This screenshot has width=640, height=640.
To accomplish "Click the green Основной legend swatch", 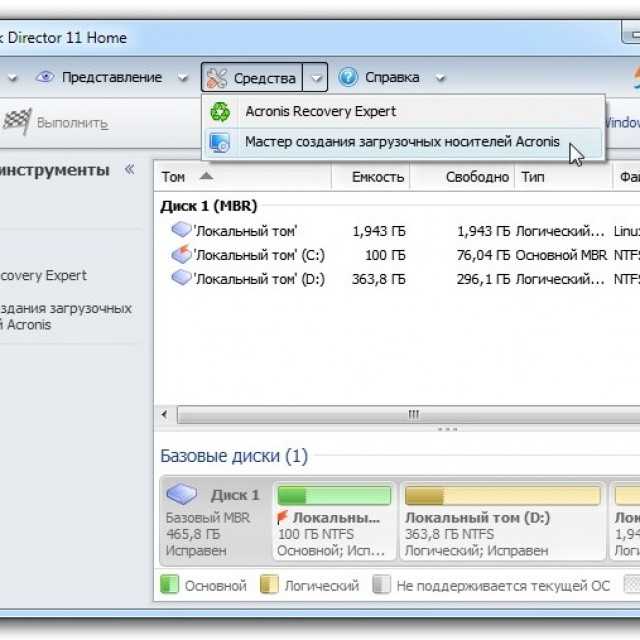I will 169,584.
